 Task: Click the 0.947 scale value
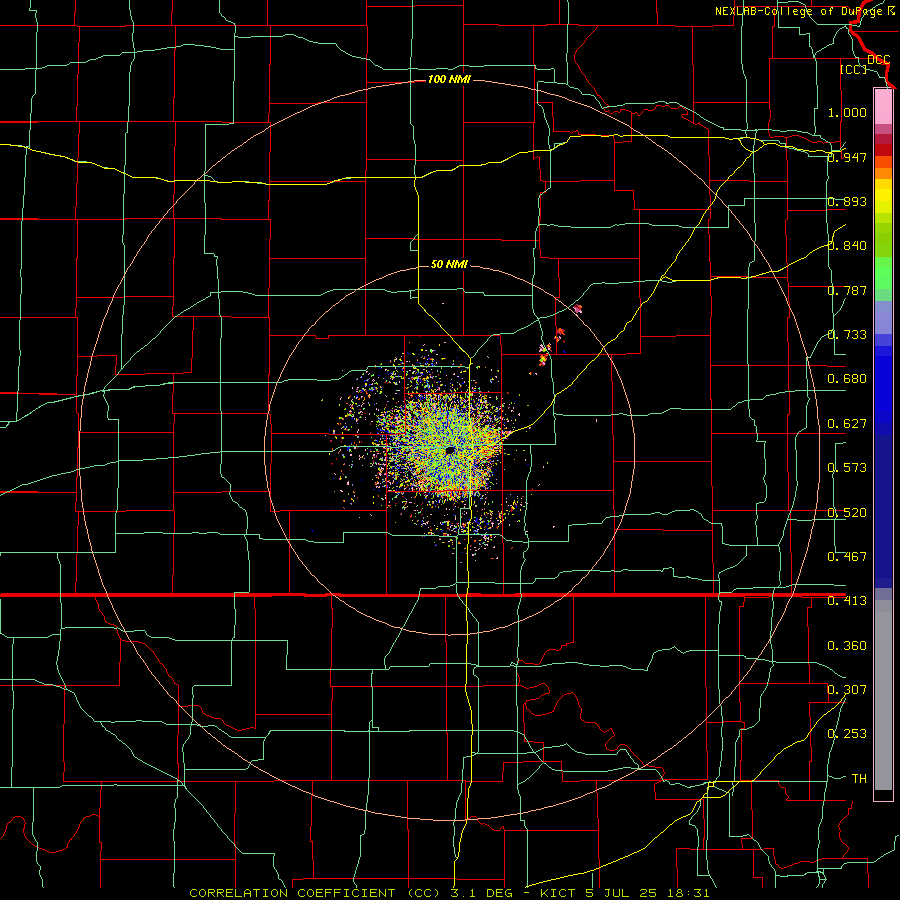(847, 157)
